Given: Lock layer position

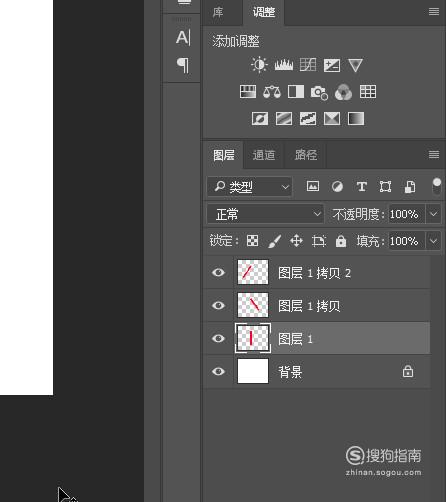Looking at the screenshot, I should coord(296,240).
